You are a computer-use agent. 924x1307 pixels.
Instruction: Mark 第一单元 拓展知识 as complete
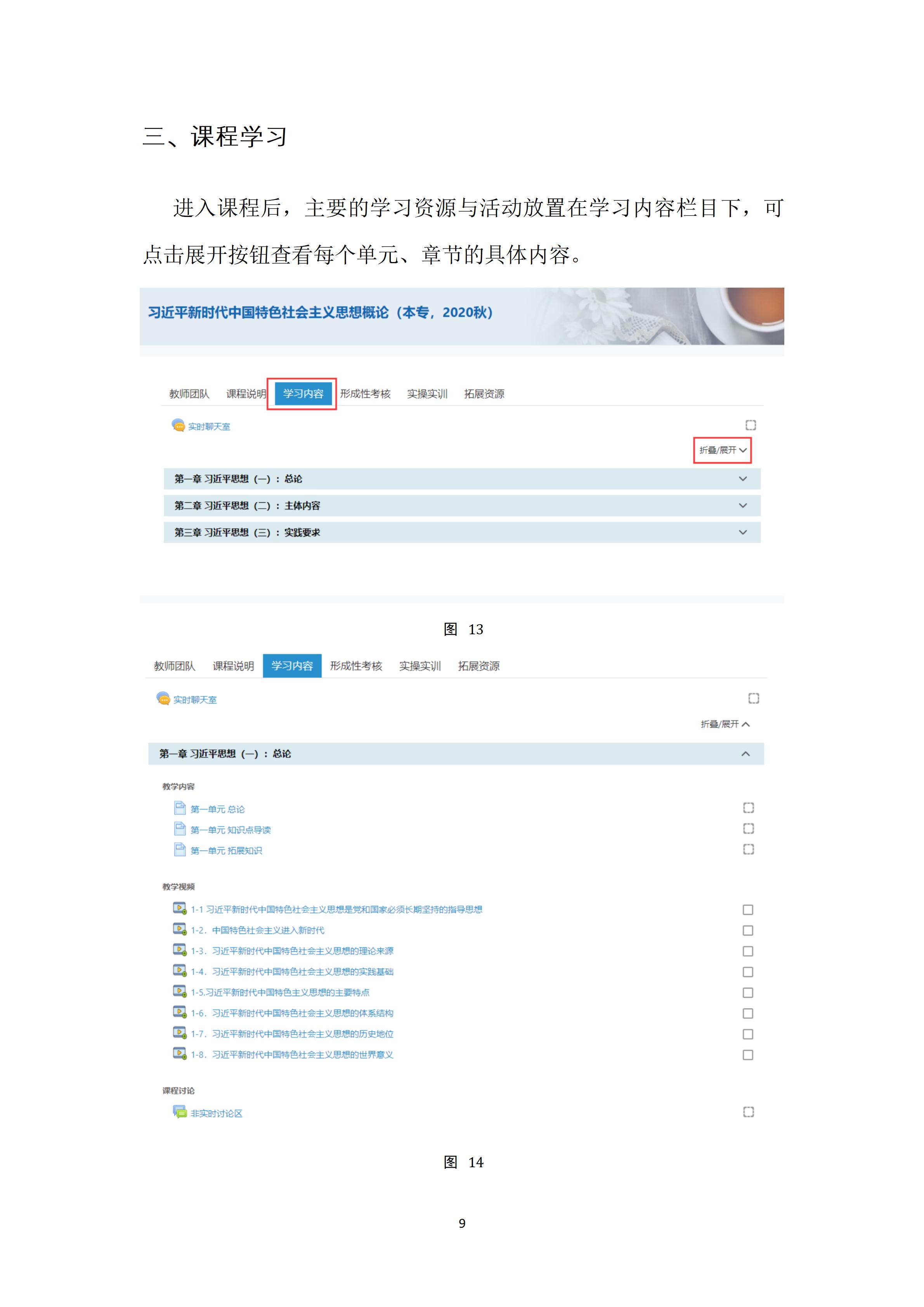click(x=749, y=849)
